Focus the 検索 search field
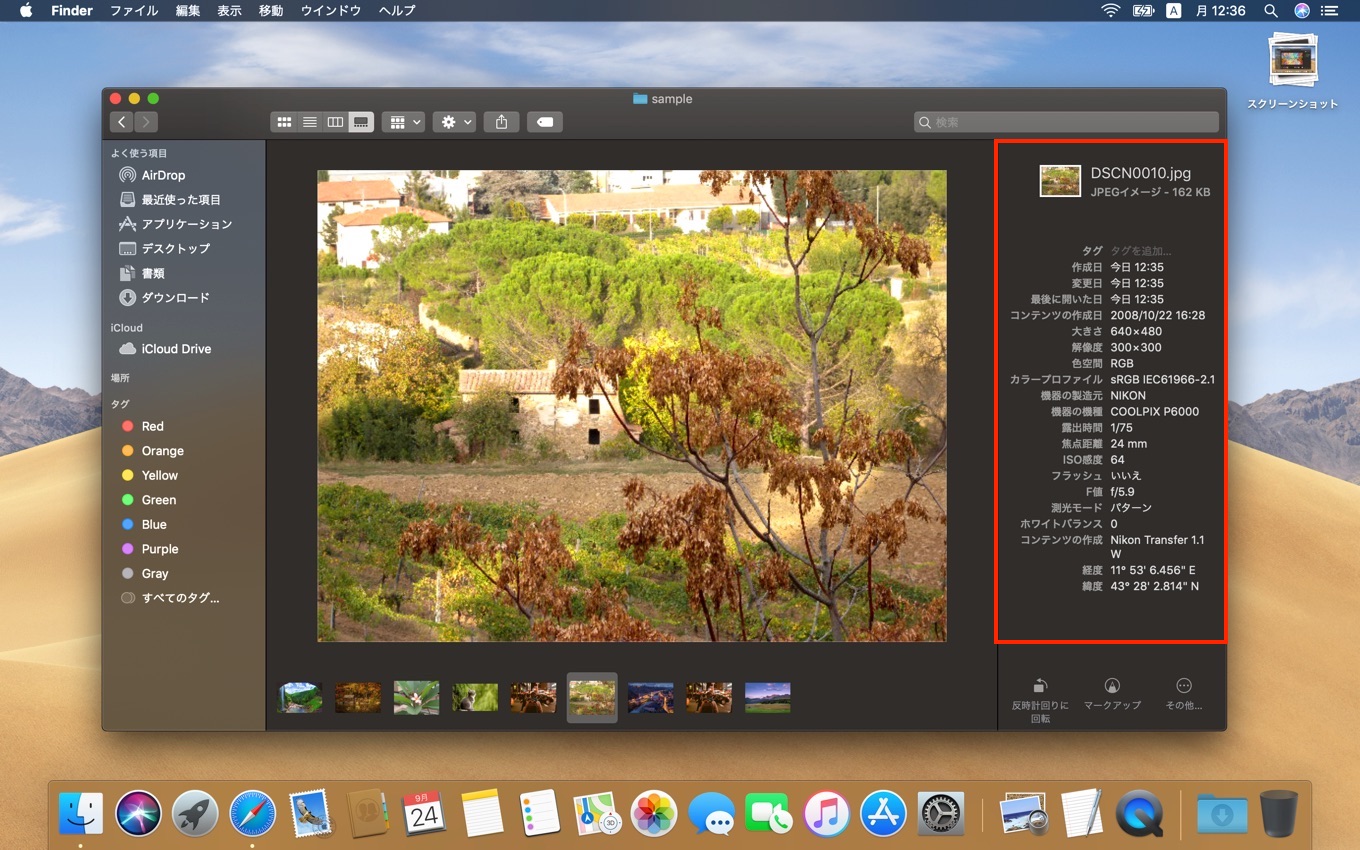The height and width of the screenshot is (850, 1360). coord(1066,122)
